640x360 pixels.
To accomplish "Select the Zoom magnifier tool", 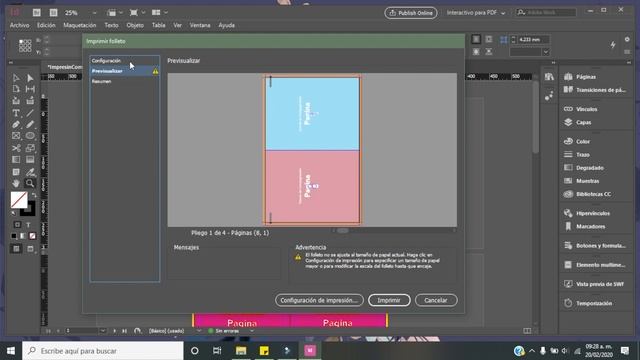I will point(30,183).
